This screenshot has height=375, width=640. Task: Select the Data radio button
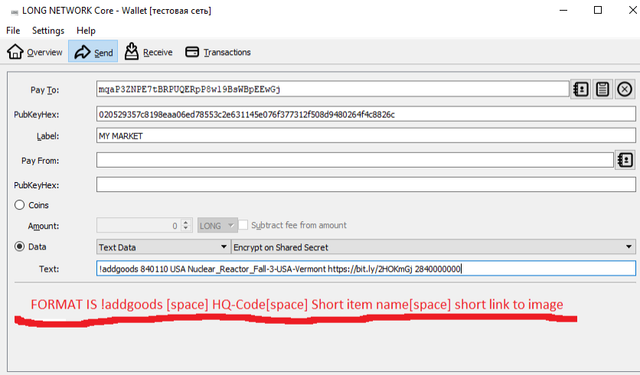(20, 246)
